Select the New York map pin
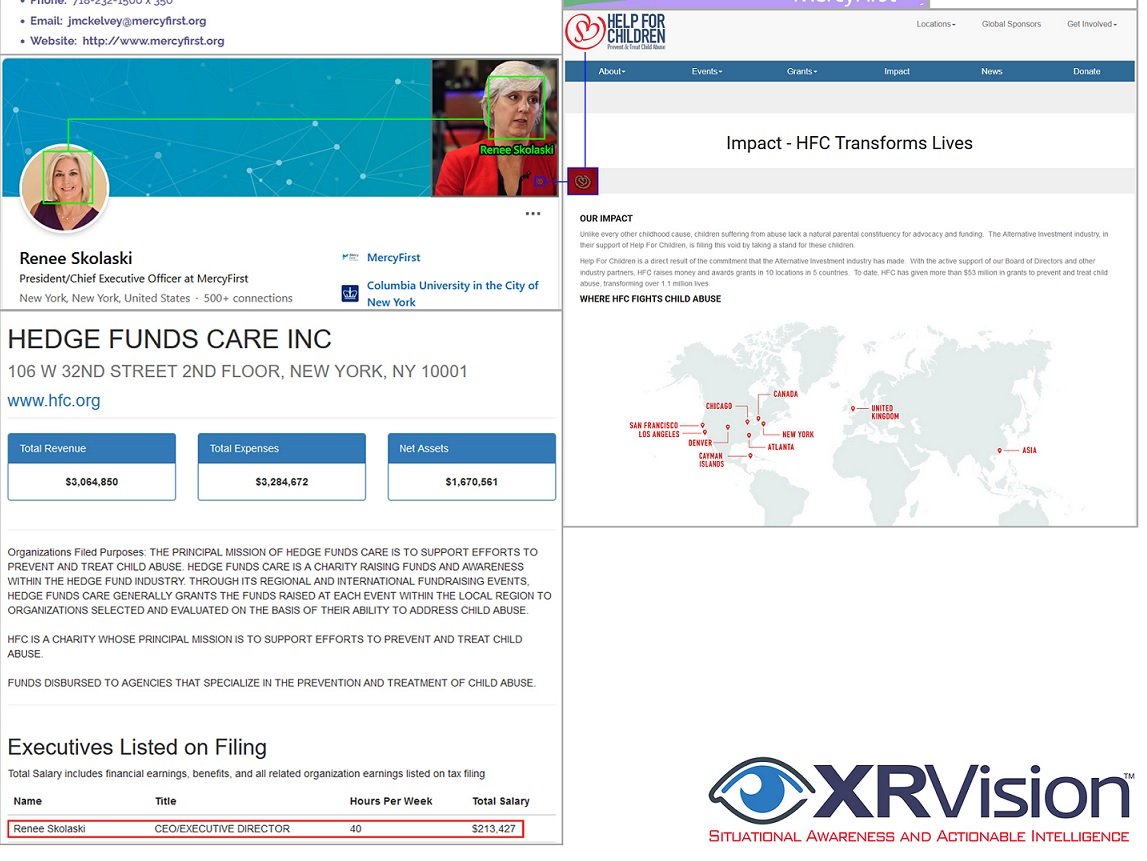This screenshot has height=861, width=1147. [763, 424]
